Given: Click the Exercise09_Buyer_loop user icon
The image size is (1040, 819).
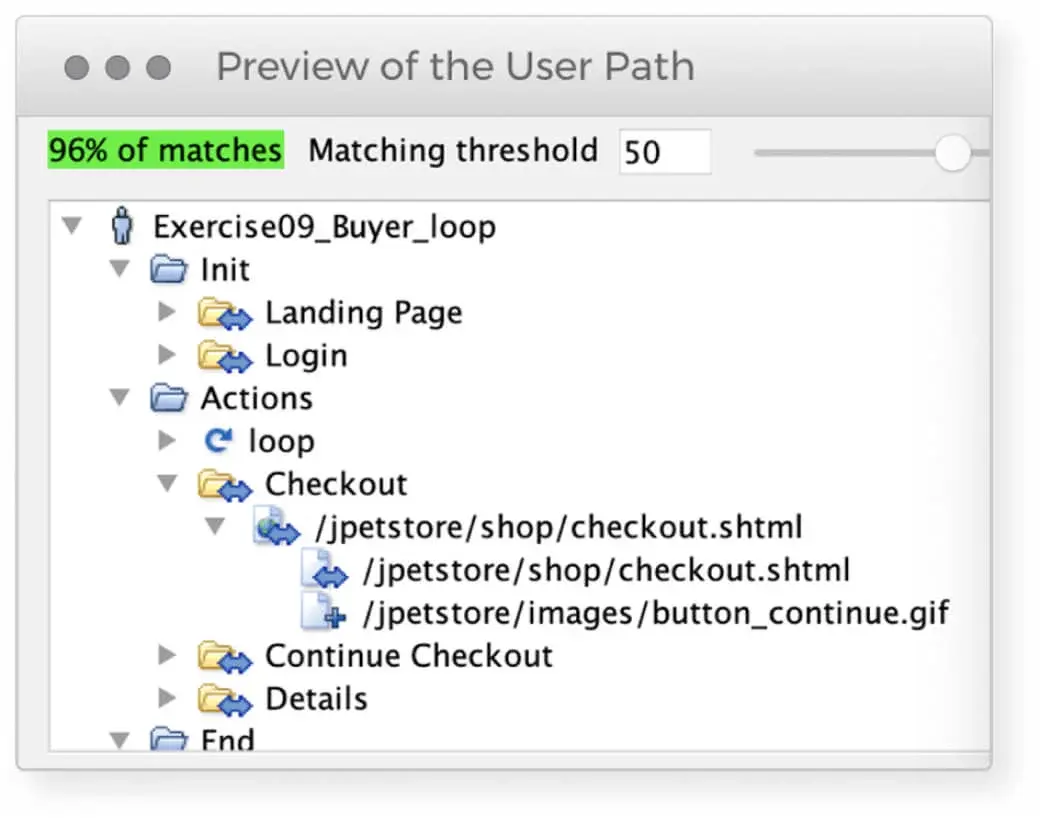Looking at the screenshot, I should coord(122,227).
